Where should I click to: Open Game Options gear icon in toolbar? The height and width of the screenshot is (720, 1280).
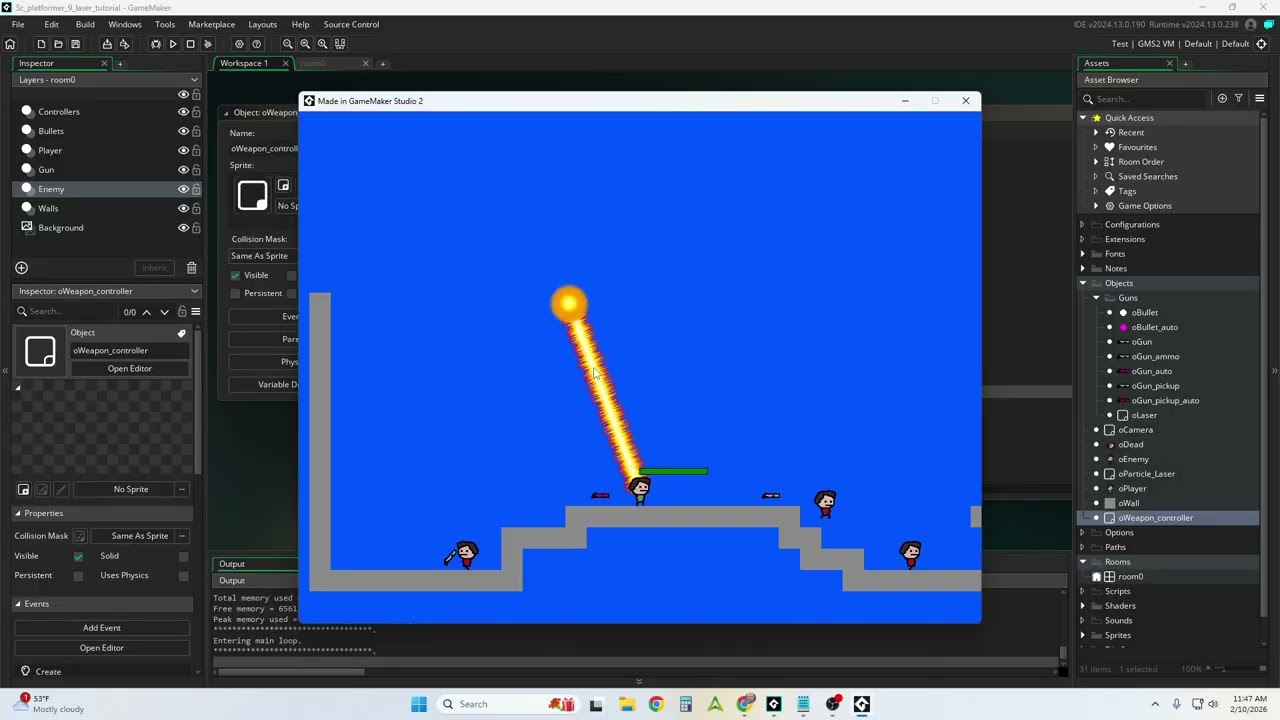pyautogui.click(x=239, y=44)
